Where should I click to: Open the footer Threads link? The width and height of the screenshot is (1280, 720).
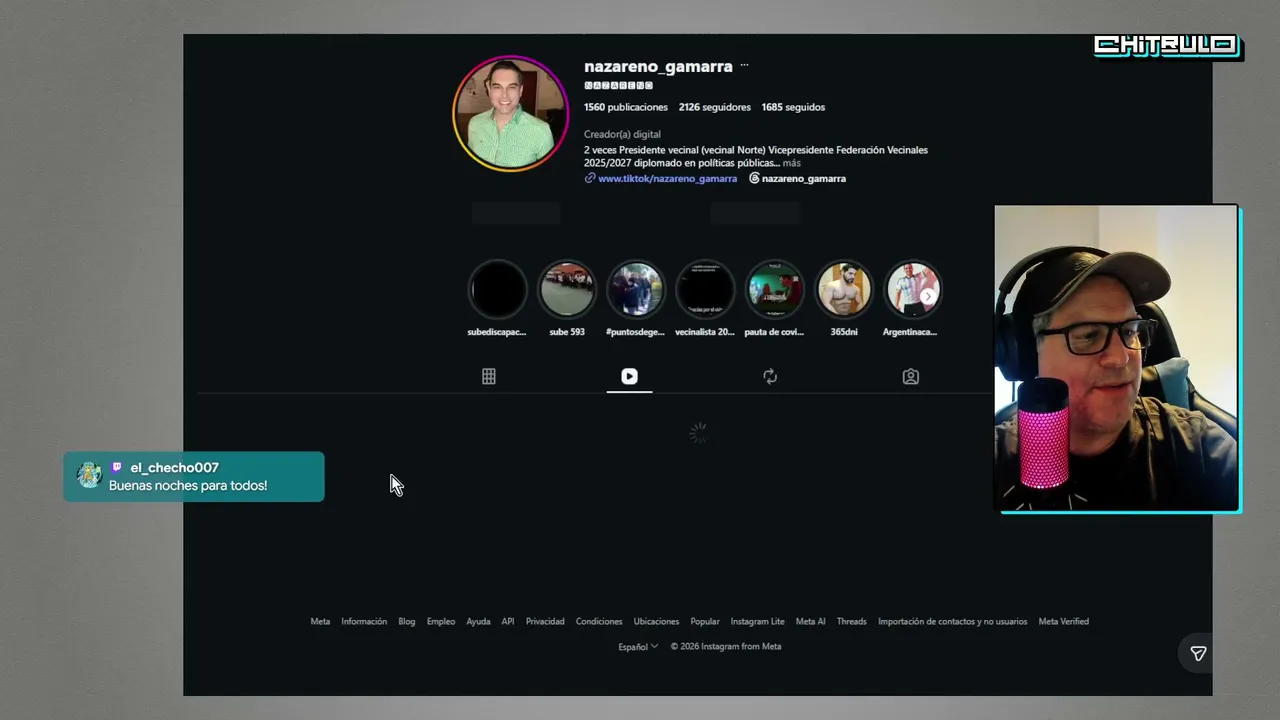tap(852, 621)
